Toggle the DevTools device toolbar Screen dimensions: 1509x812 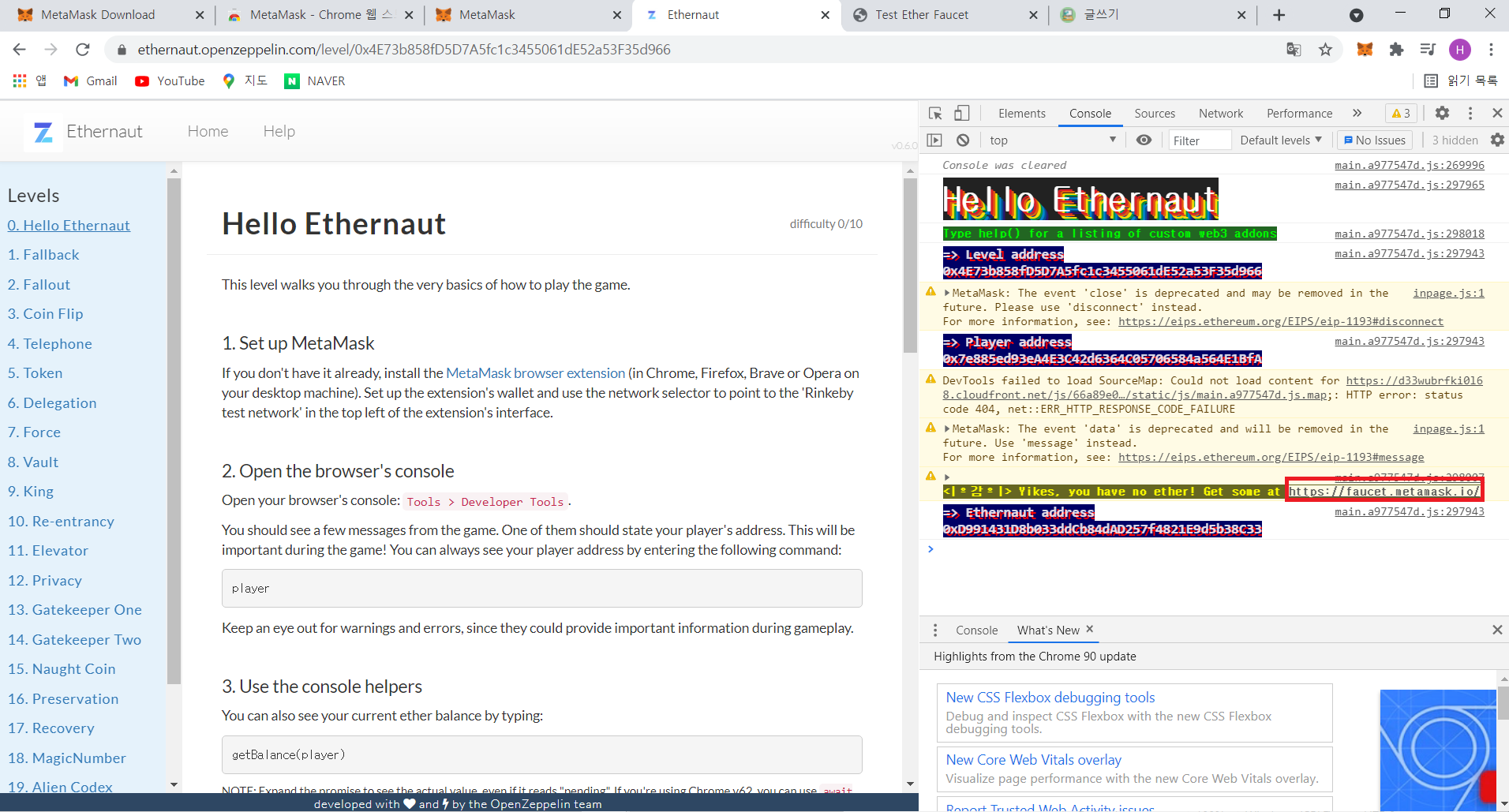[961, 114]
